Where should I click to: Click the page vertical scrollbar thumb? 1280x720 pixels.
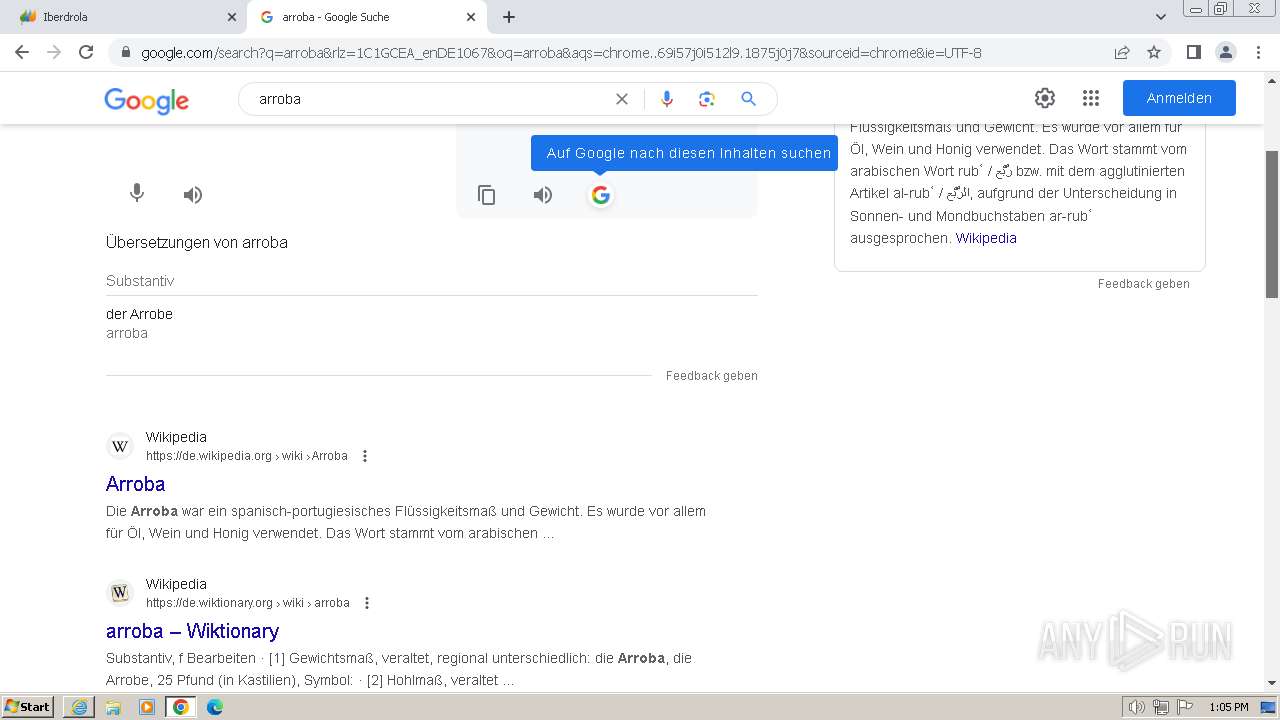pos(1272,224)
